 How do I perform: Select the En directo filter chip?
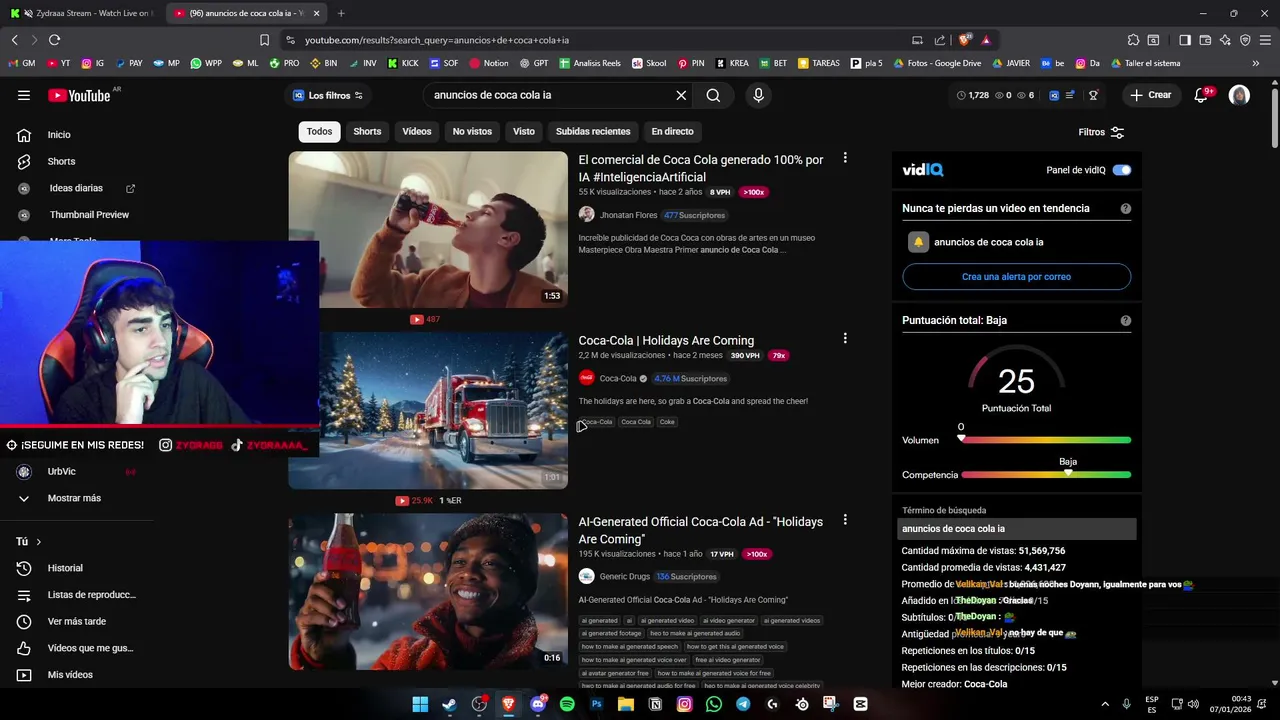tap(672, 131)
